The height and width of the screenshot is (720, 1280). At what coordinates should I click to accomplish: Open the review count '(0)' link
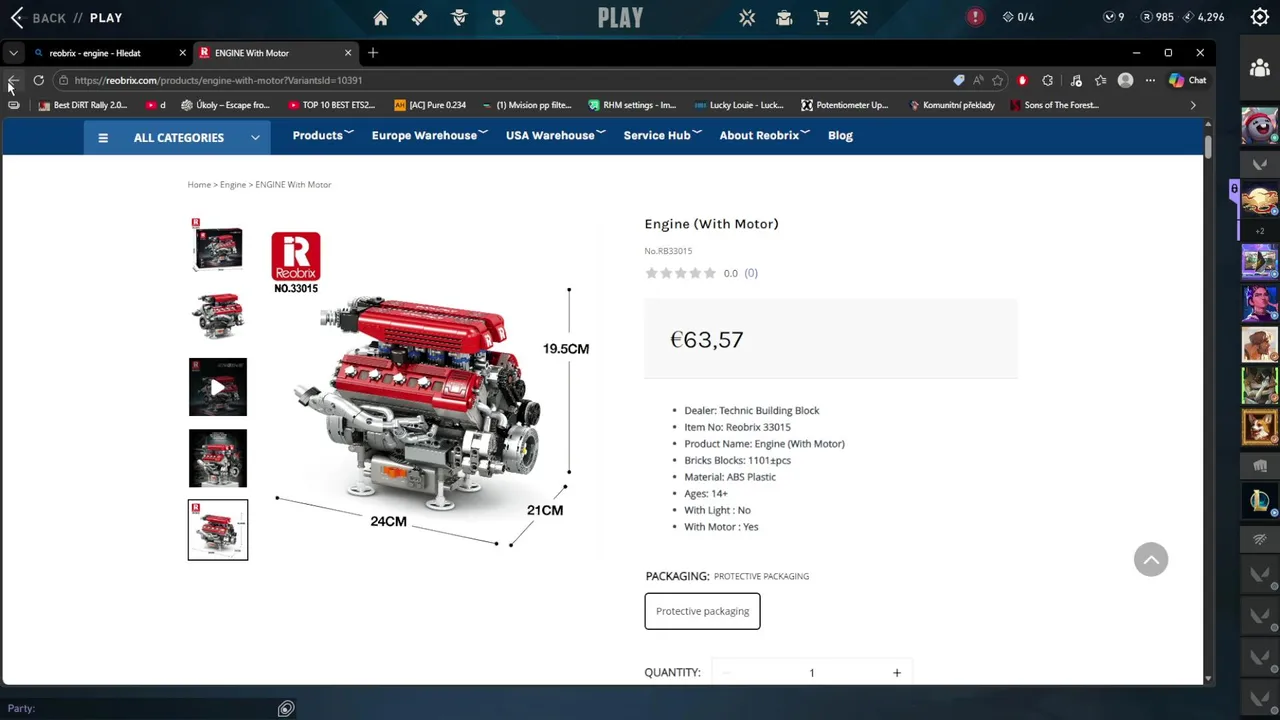pos(751,273)
